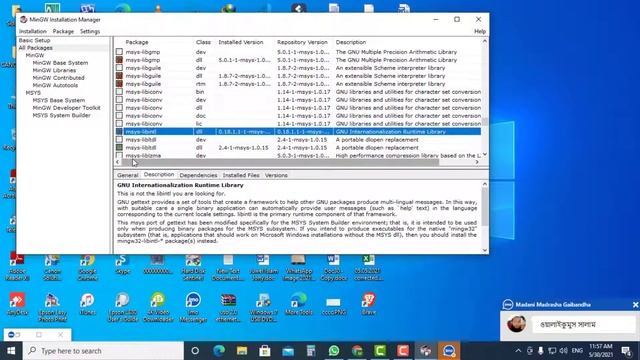This screenshot has width=640, height=360.
Task: Toggle checkbox for msys-libgmp dll package
Action: (119, 60)
